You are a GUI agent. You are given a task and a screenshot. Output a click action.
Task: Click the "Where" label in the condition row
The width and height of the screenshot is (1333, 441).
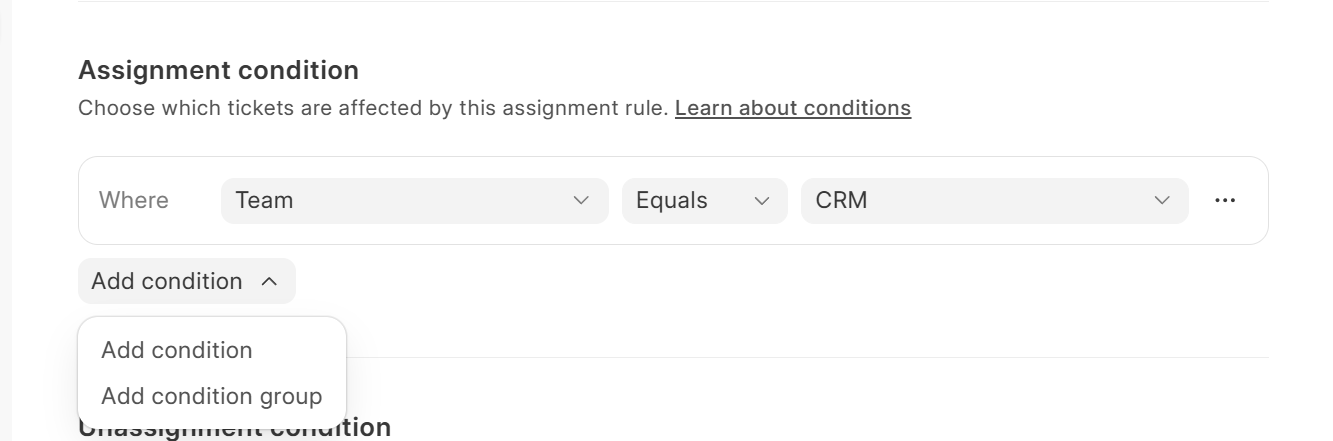134,201
